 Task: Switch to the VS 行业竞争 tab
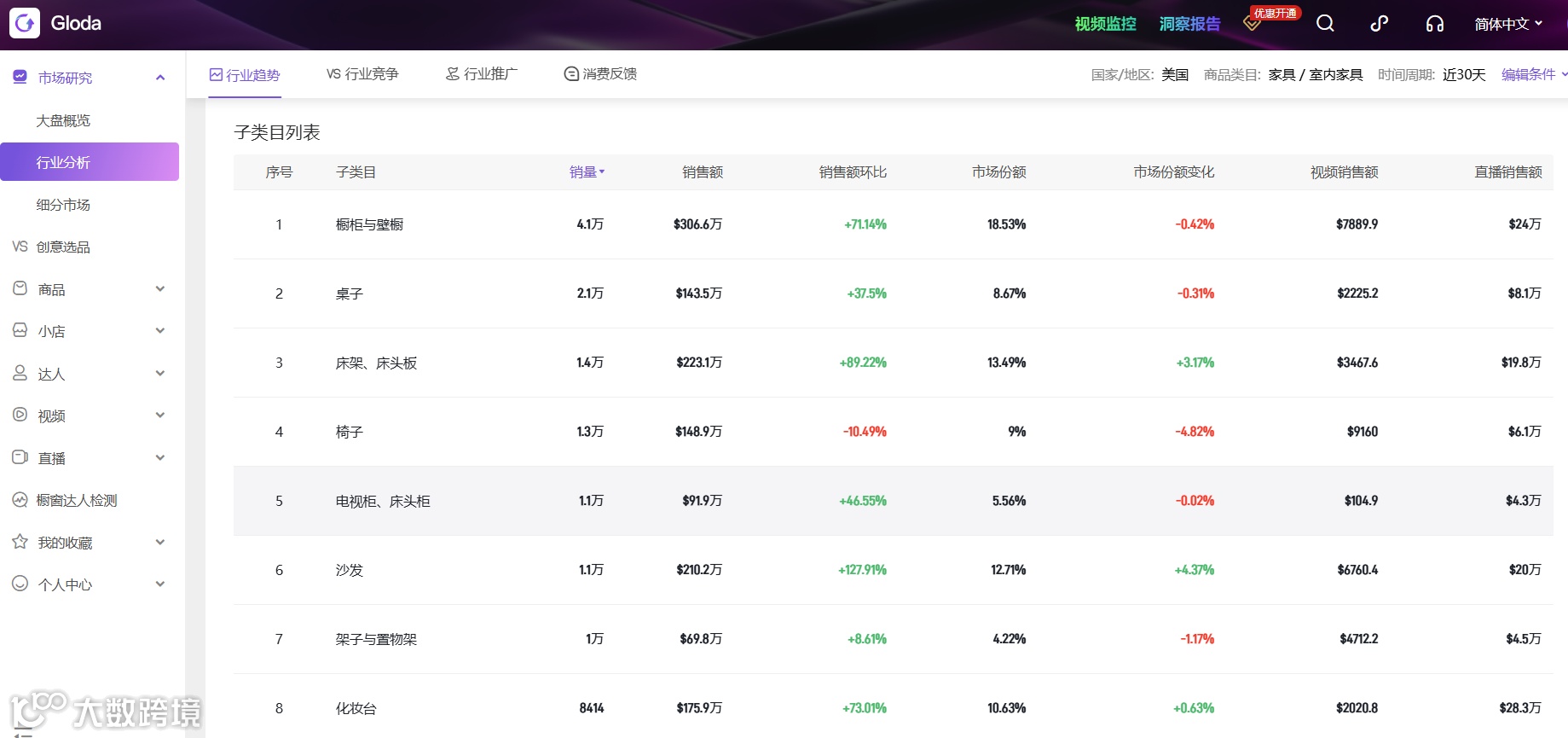362,74
